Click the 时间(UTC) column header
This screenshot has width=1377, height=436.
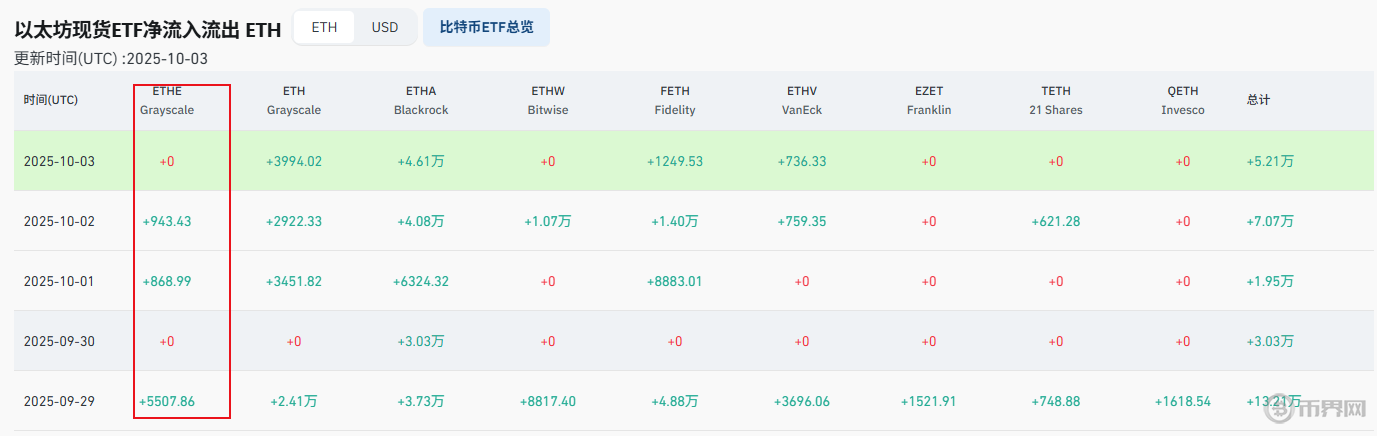tap(51, 100)
